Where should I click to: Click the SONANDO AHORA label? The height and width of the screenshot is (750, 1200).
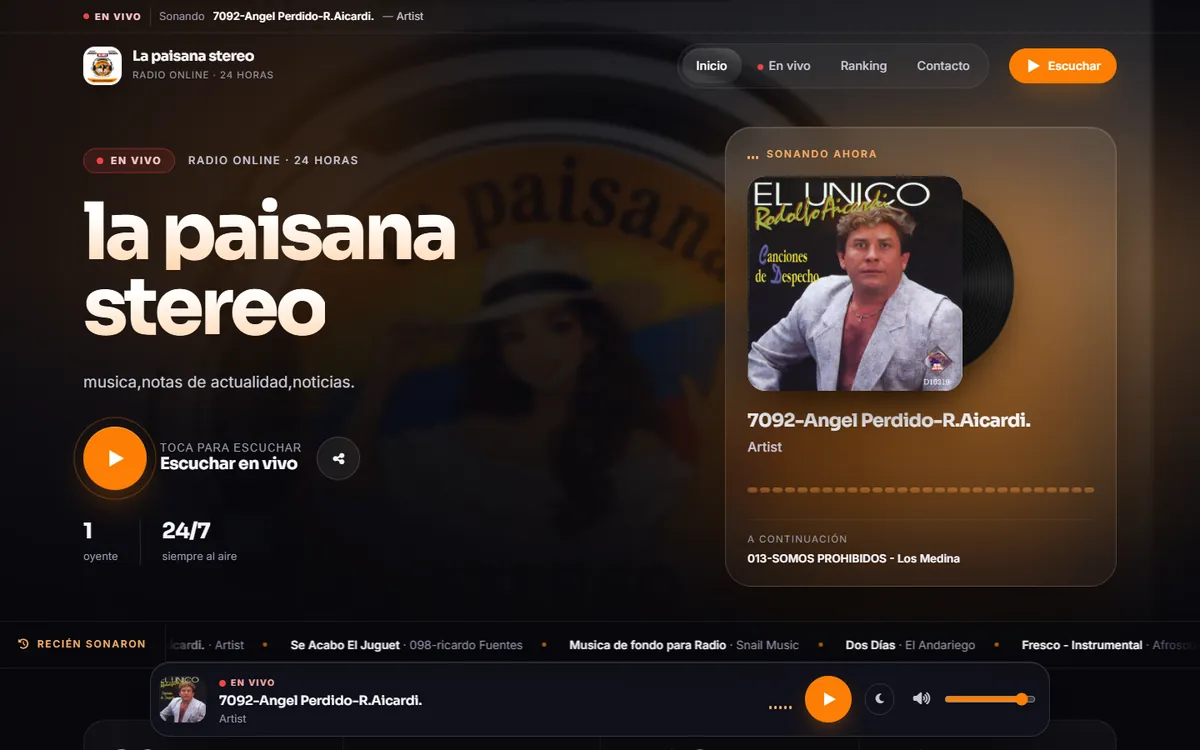pyautogui.click(x=821, y=154)
